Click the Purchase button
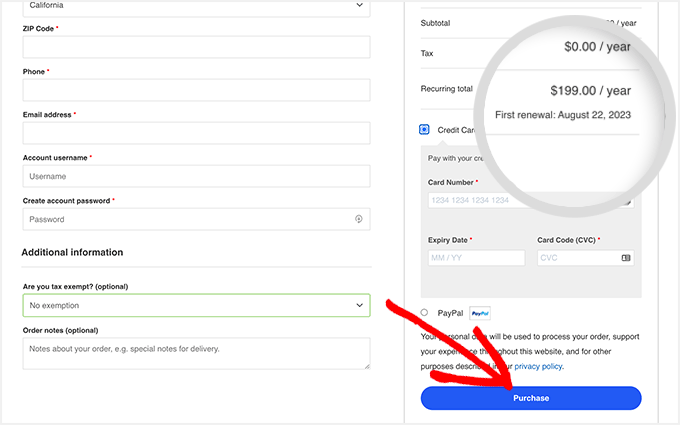 click(x=531, y=398)
